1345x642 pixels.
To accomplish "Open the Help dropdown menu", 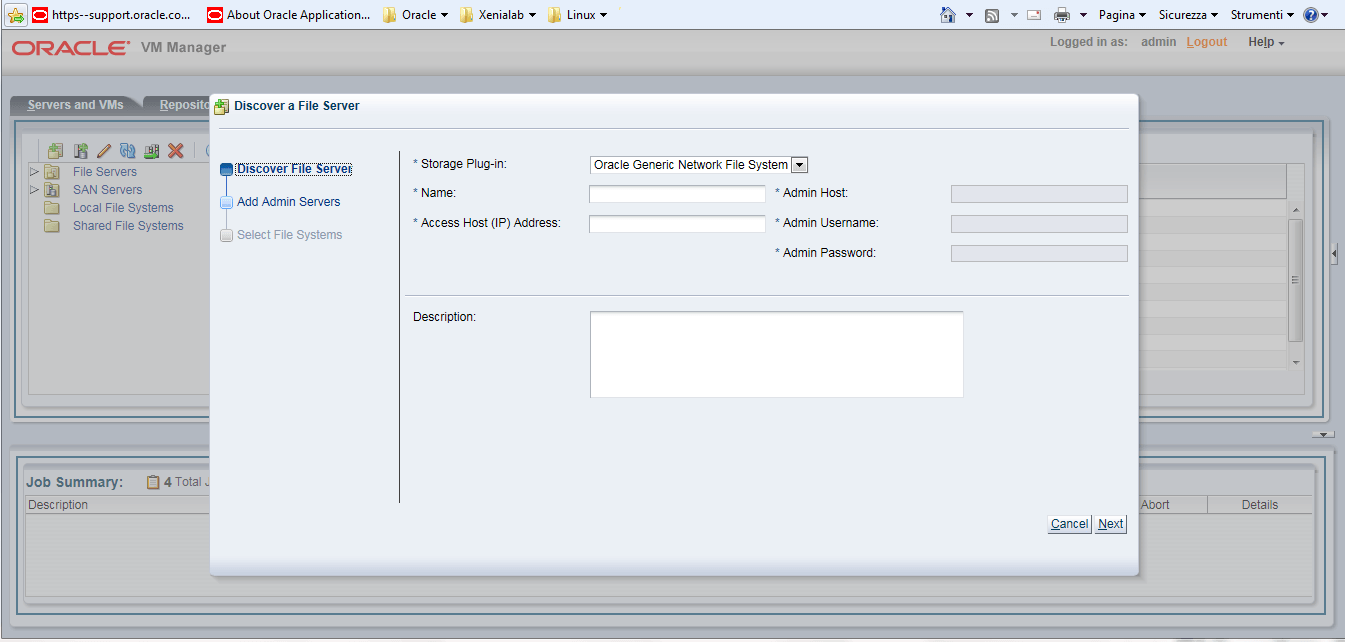I will (x=1266, y=42).
